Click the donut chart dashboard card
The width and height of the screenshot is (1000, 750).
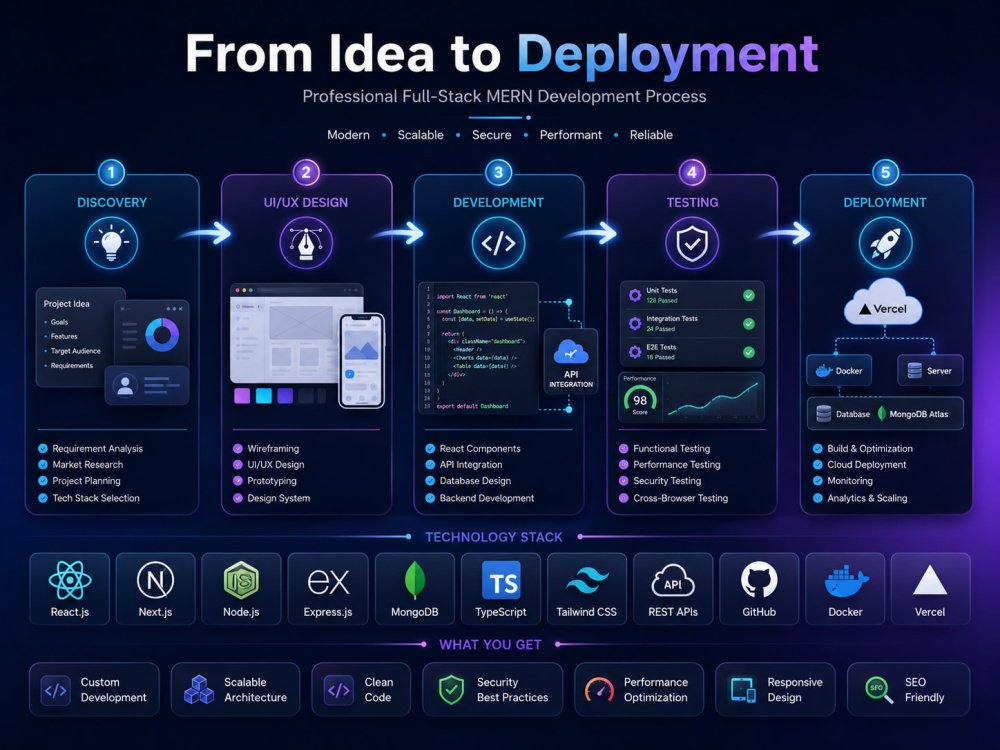point(152,333)
